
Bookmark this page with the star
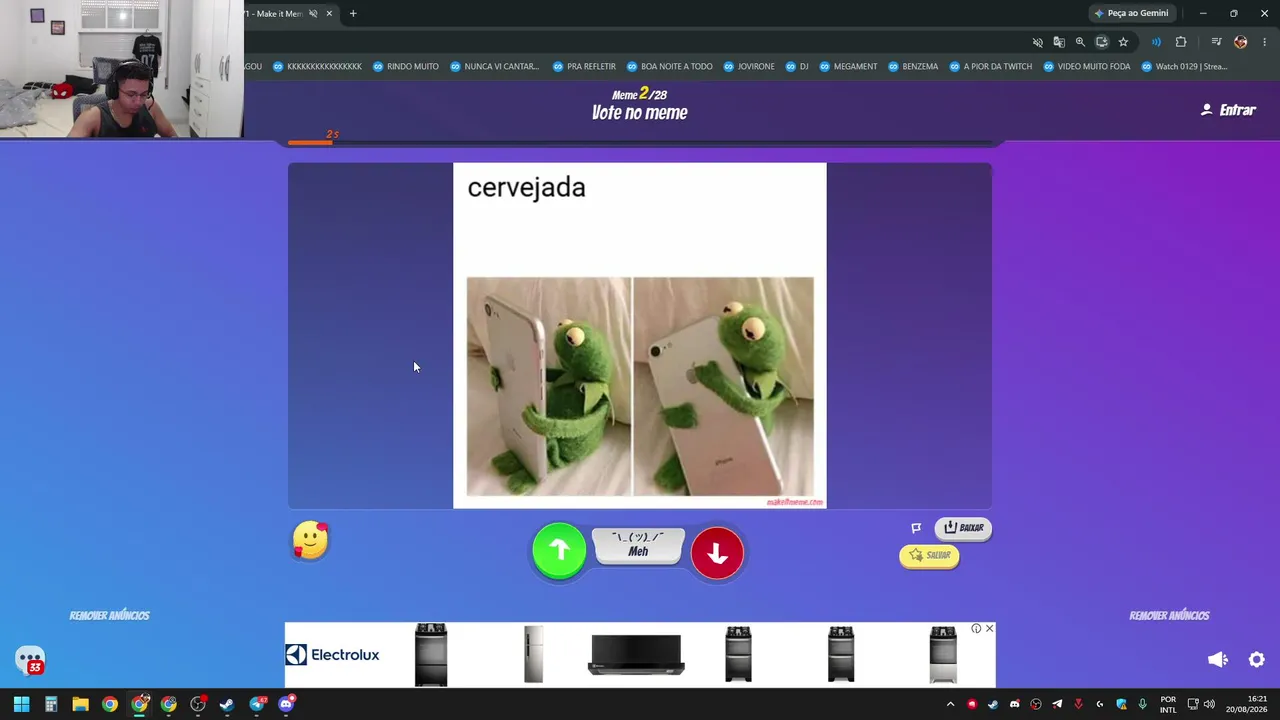click(x=1123, y=42)
